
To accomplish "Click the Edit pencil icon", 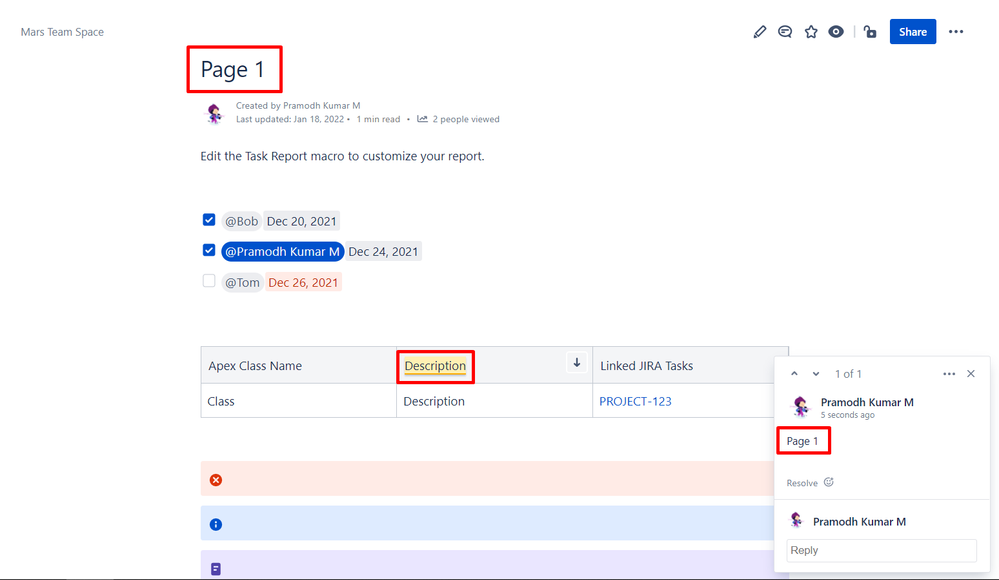I will (759, 32).
